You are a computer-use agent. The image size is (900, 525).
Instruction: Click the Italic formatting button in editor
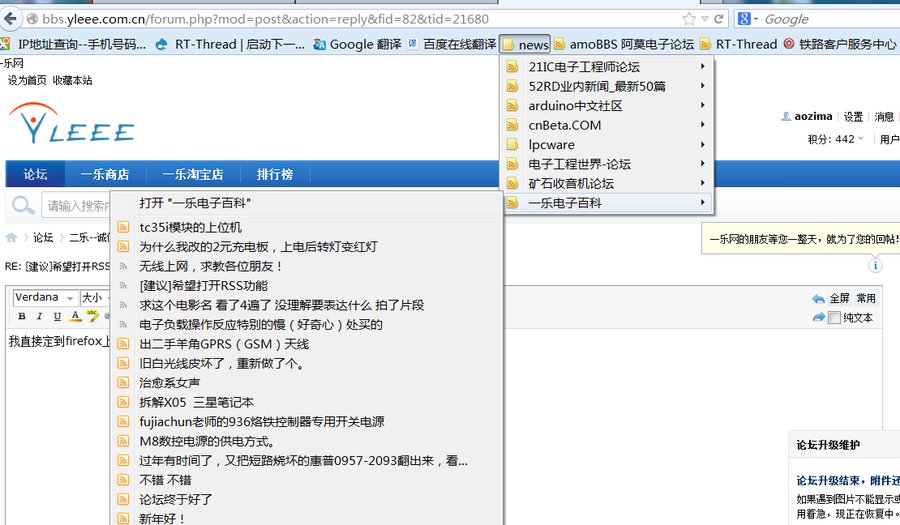(x=40, y=317)
